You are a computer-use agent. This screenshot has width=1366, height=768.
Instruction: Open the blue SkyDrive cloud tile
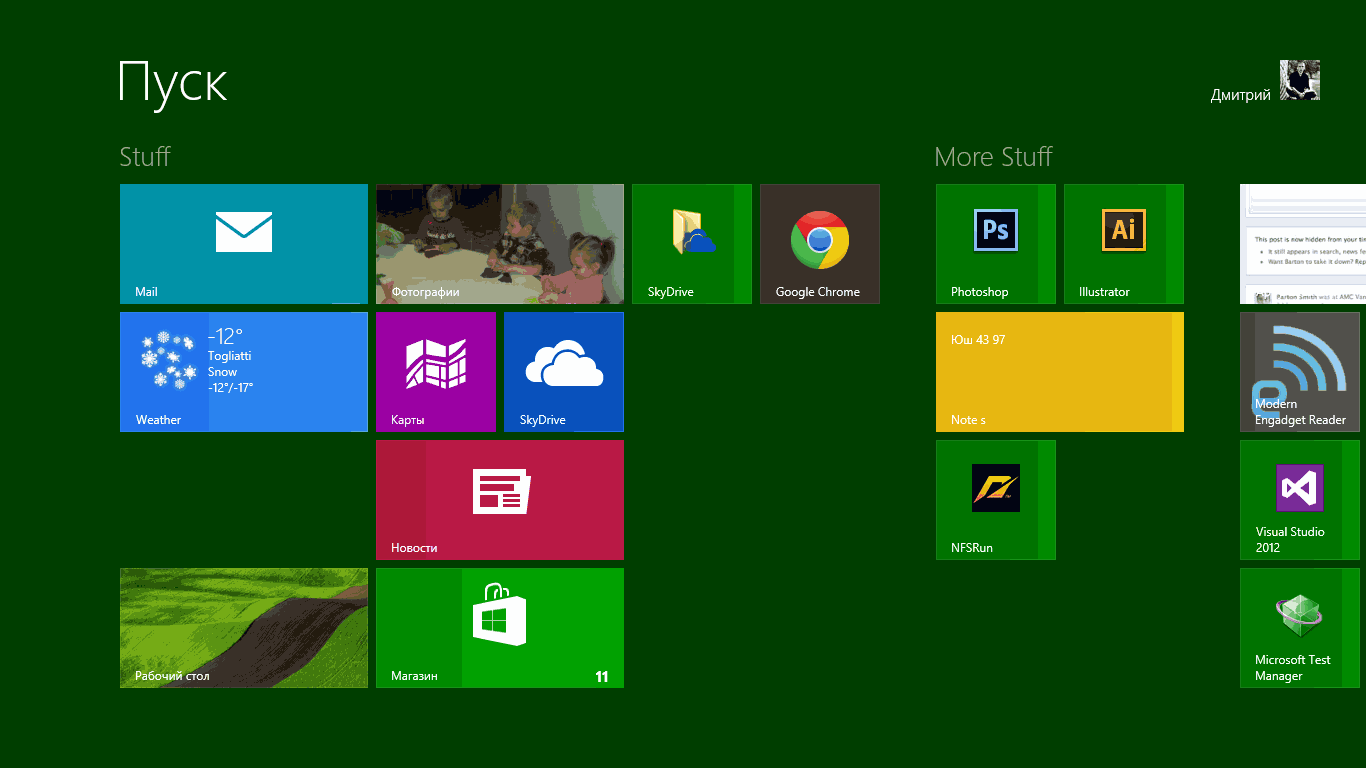pos(564,372)
